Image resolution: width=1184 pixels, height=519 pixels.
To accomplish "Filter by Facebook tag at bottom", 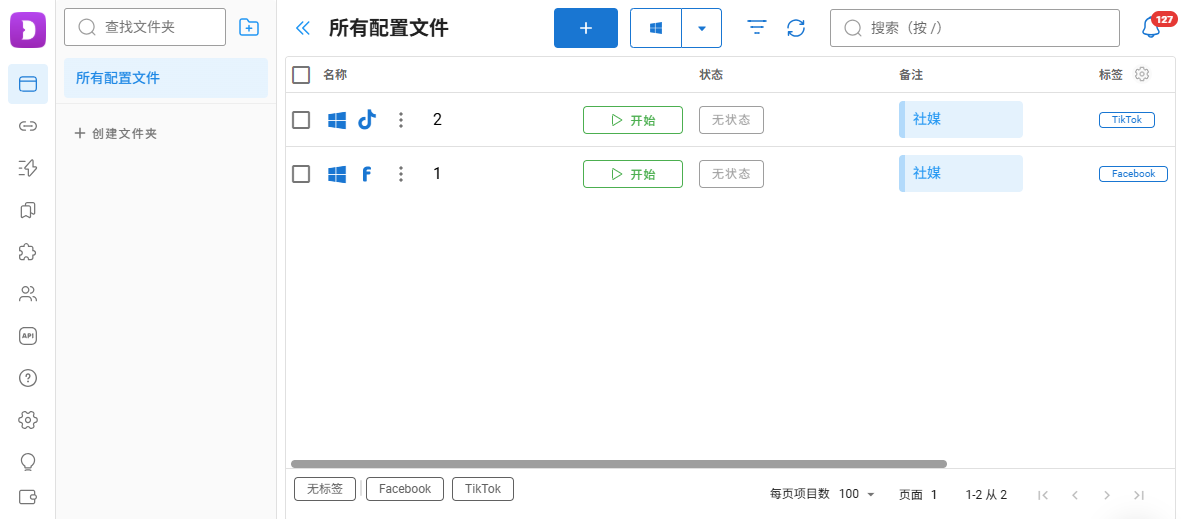I will coord(405,489).
